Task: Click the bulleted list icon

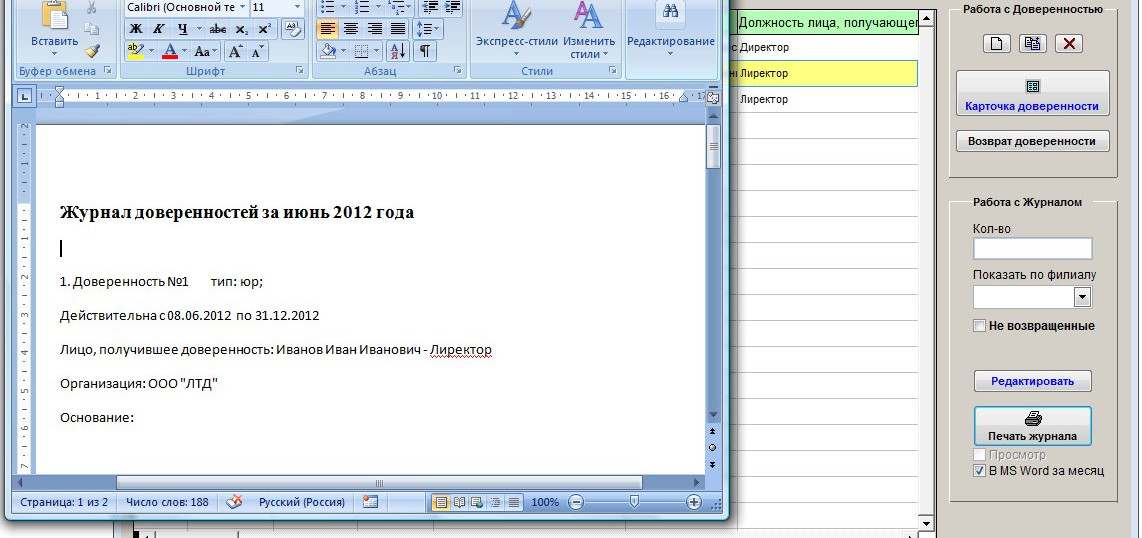Action: click(328, 7)
